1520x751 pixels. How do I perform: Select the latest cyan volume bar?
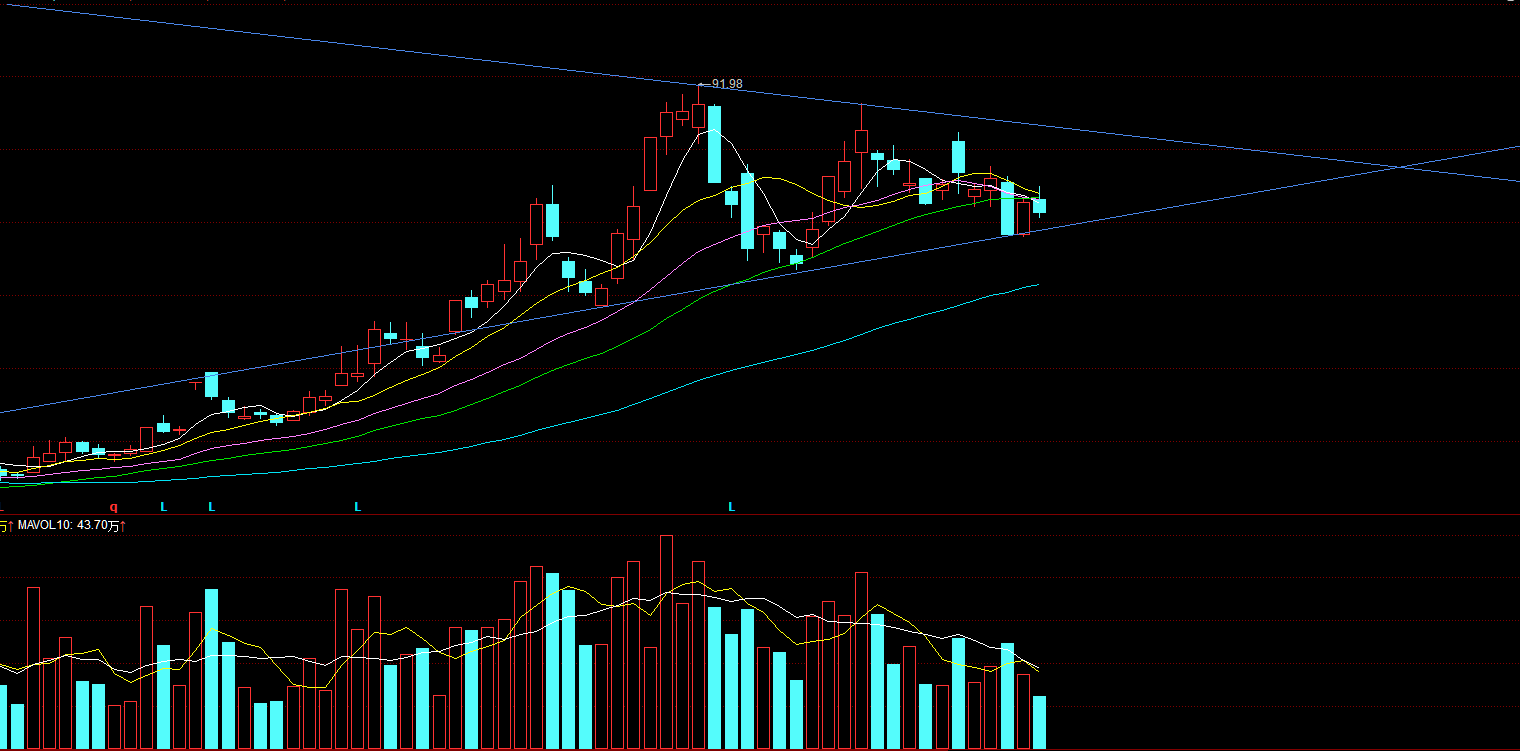point(1039,722)
